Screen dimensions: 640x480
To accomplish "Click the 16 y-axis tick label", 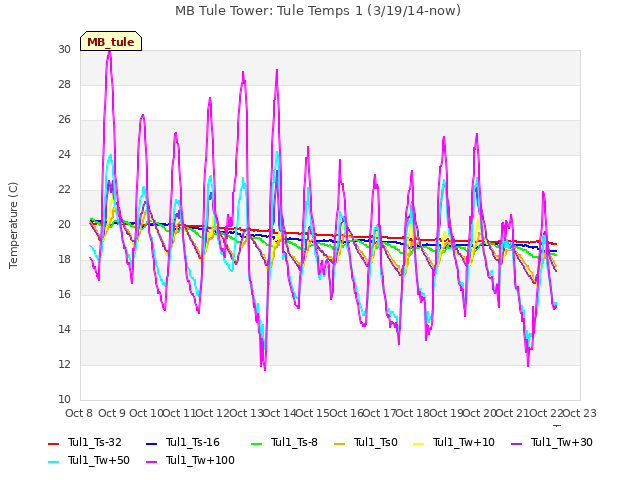I will 64,295.
